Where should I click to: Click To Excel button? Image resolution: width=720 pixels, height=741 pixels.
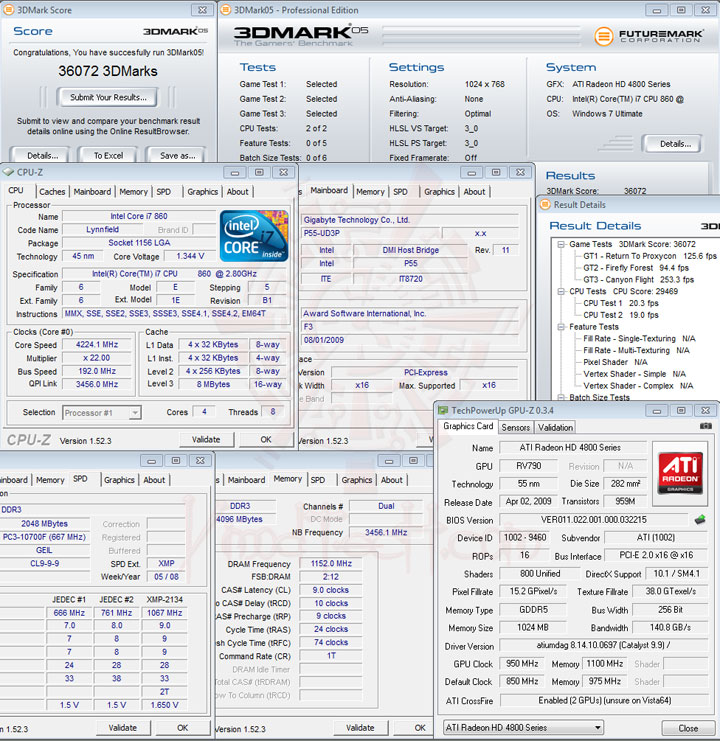tap(108, 155)
